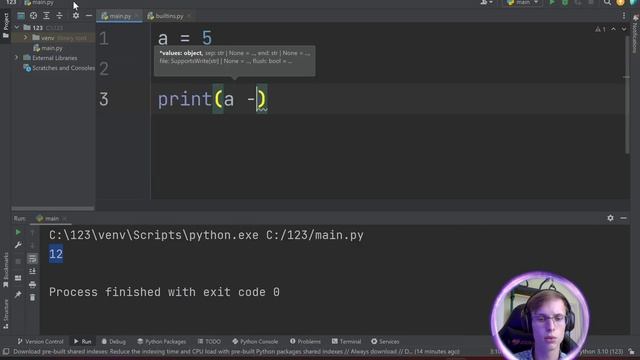
Task: Click the highlighted 12 output in console
Action: pos(56,254)
